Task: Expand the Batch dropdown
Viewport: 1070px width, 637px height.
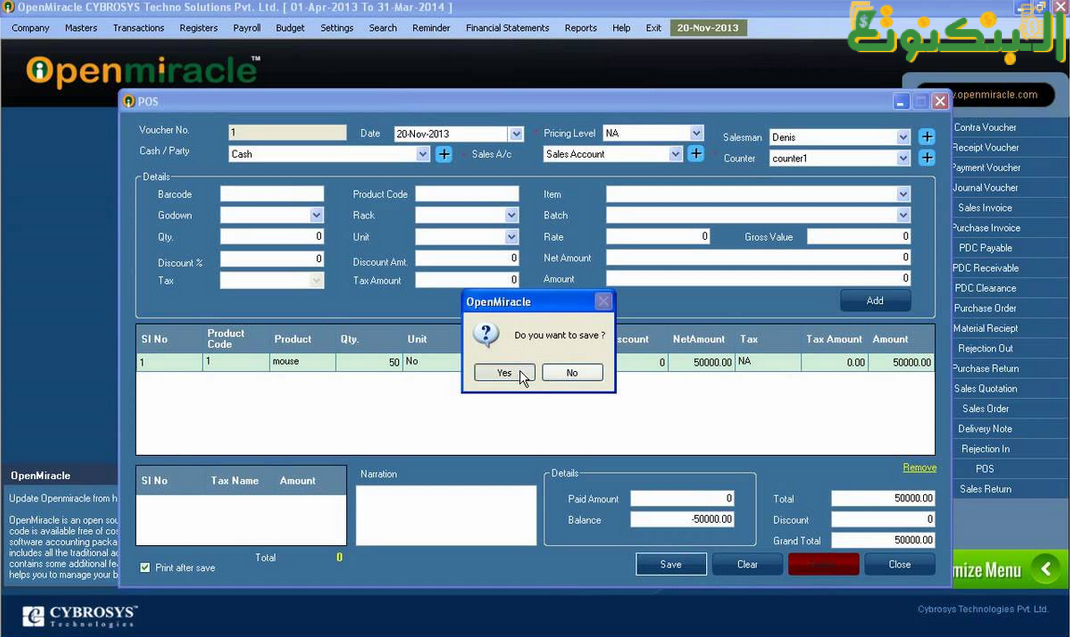Action: tap(903, 215)
